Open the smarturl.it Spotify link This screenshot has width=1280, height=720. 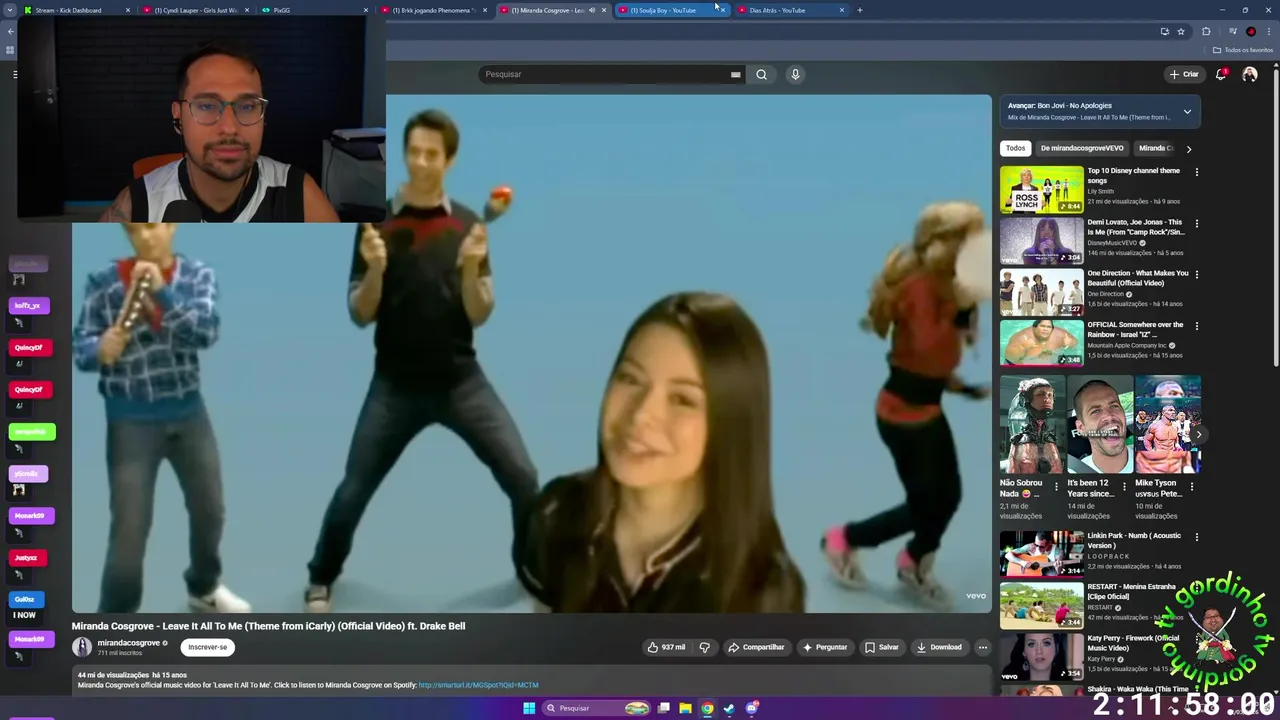[478, 685]
